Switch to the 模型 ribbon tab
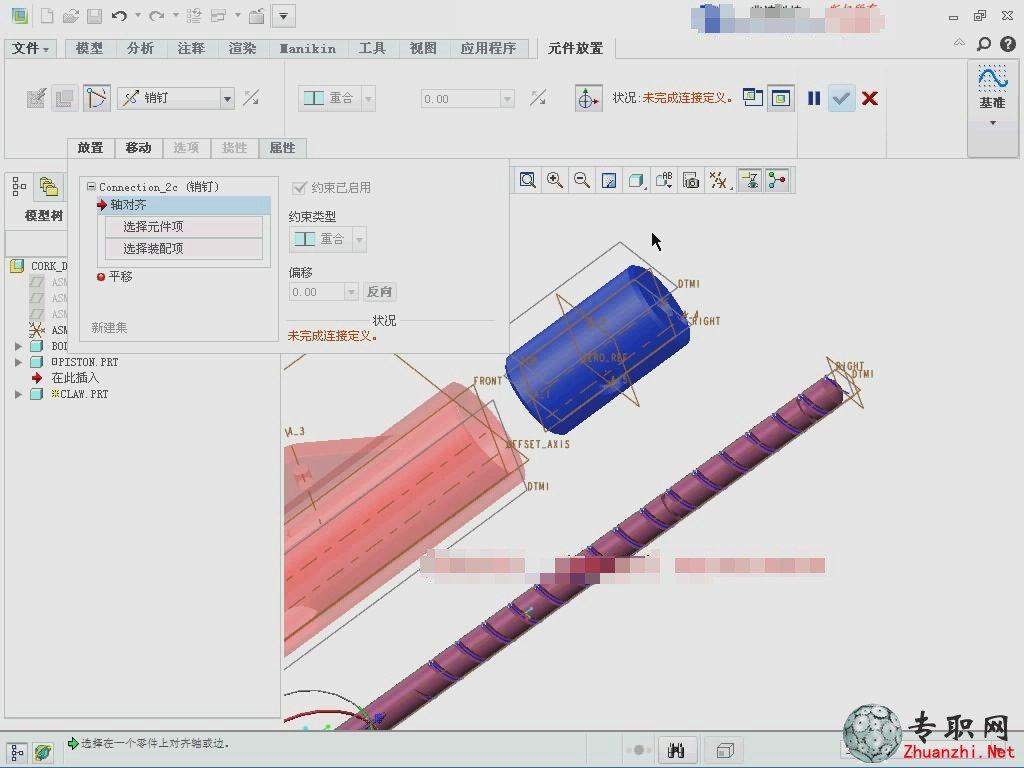 (x=89, y=48)
